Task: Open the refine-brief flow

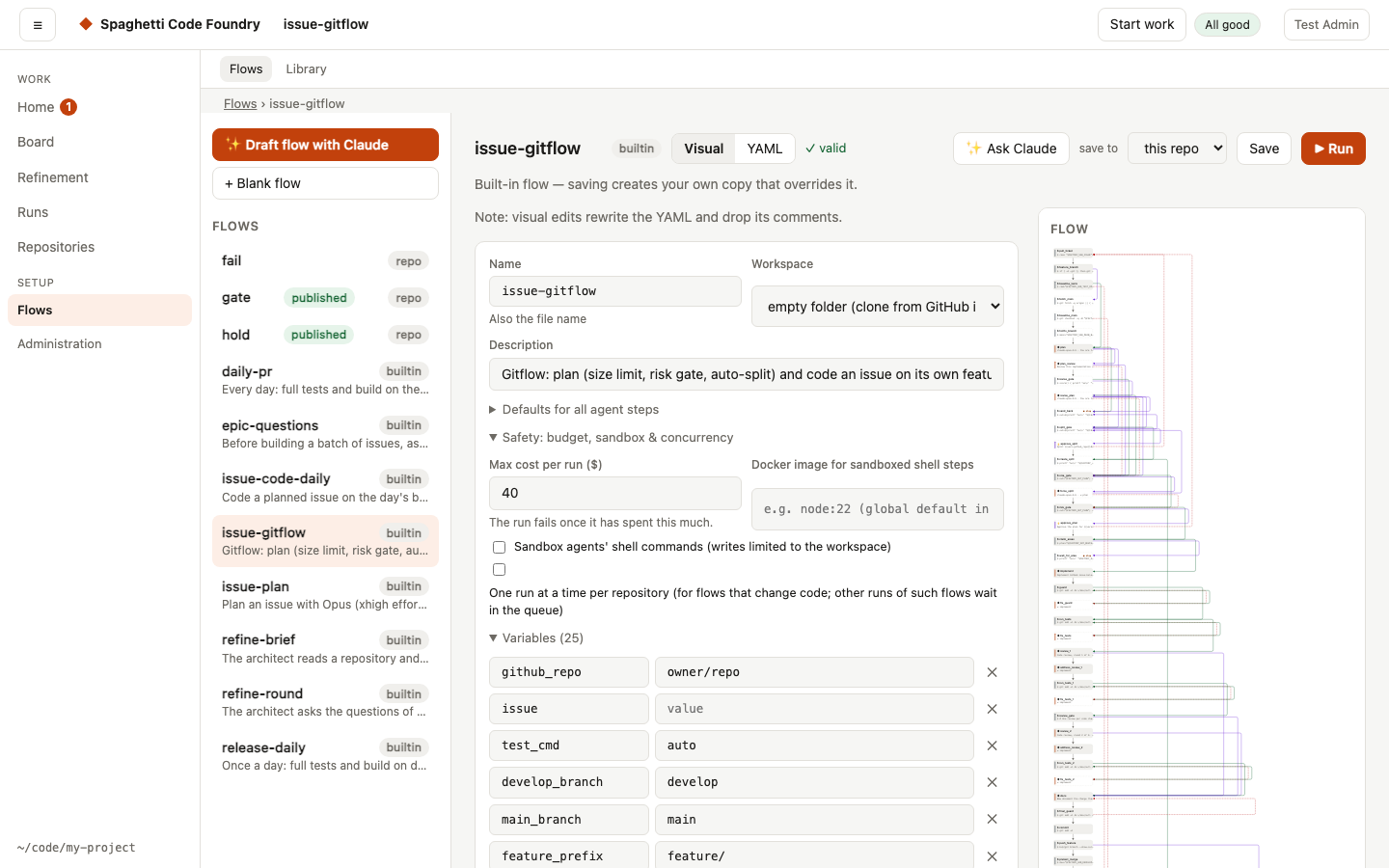Action: click(x=325, y=648)
